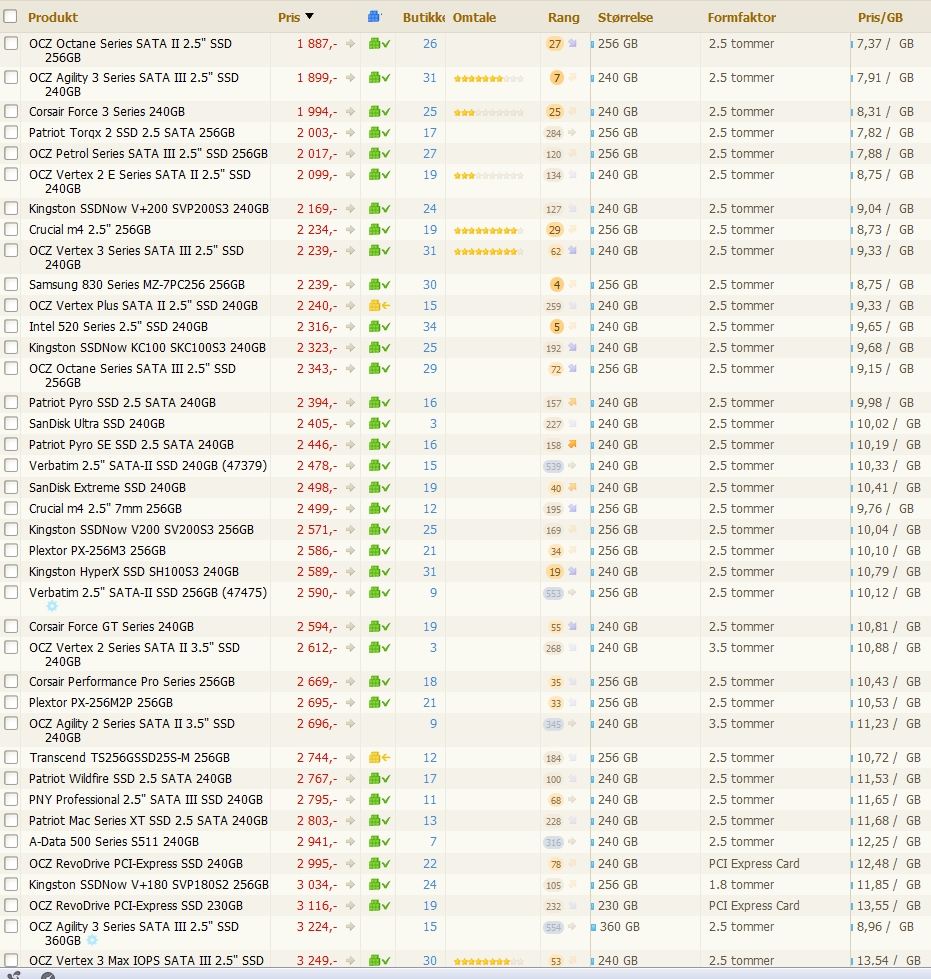Screen dimensions: 931x979
Task: Click the price 2 234,- for Crucial m4
Action: (x=317, y=230)
